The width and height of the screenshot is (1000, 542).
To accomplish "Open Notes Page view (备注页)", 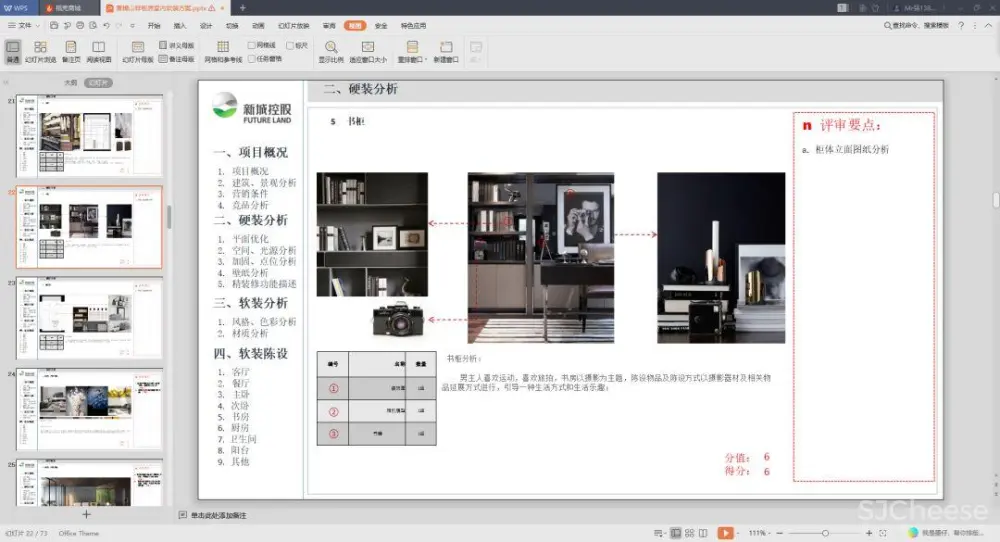I will tap(70, 51).
